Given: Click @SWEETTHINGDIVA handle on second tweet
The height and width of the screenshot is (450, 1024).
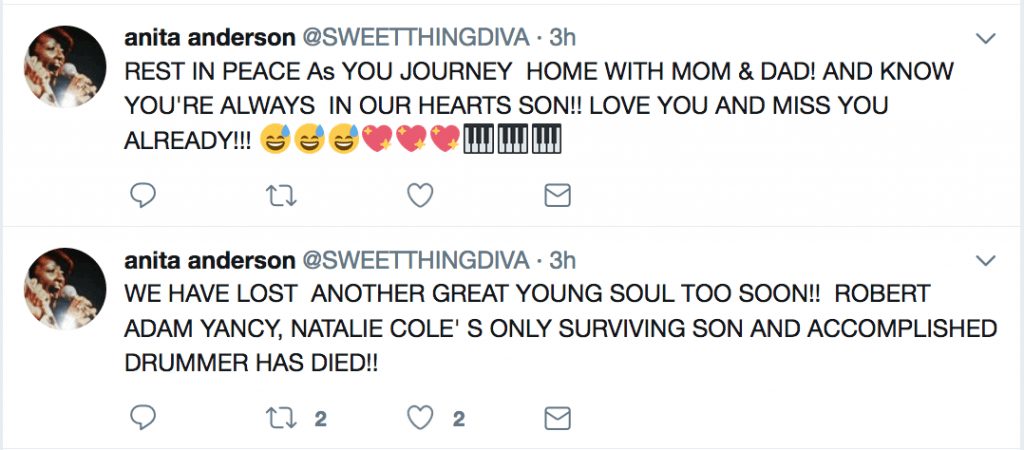Looking at the screenshot, I should tap(415, 261).
